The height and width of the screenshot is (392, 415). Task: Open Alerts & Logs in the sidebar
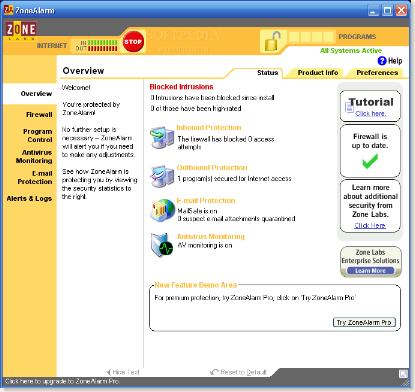29,199
